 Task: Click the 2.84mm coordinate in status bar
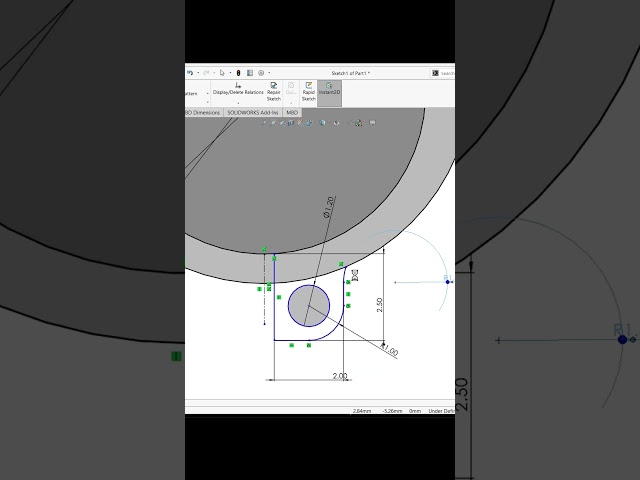point(362,411)
